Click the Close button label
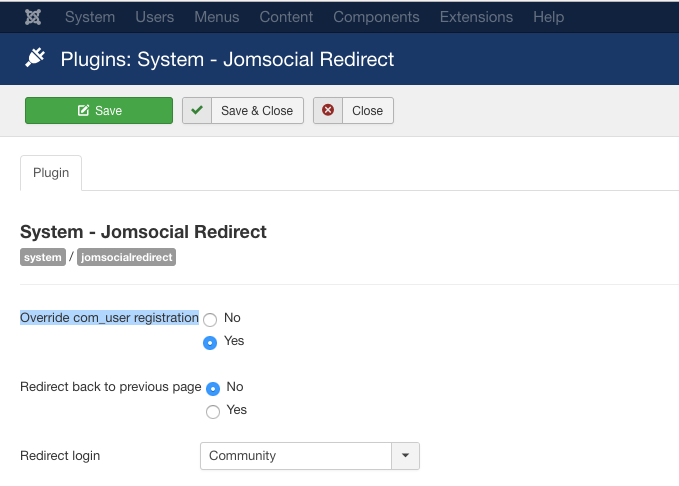 coord(368,110)
